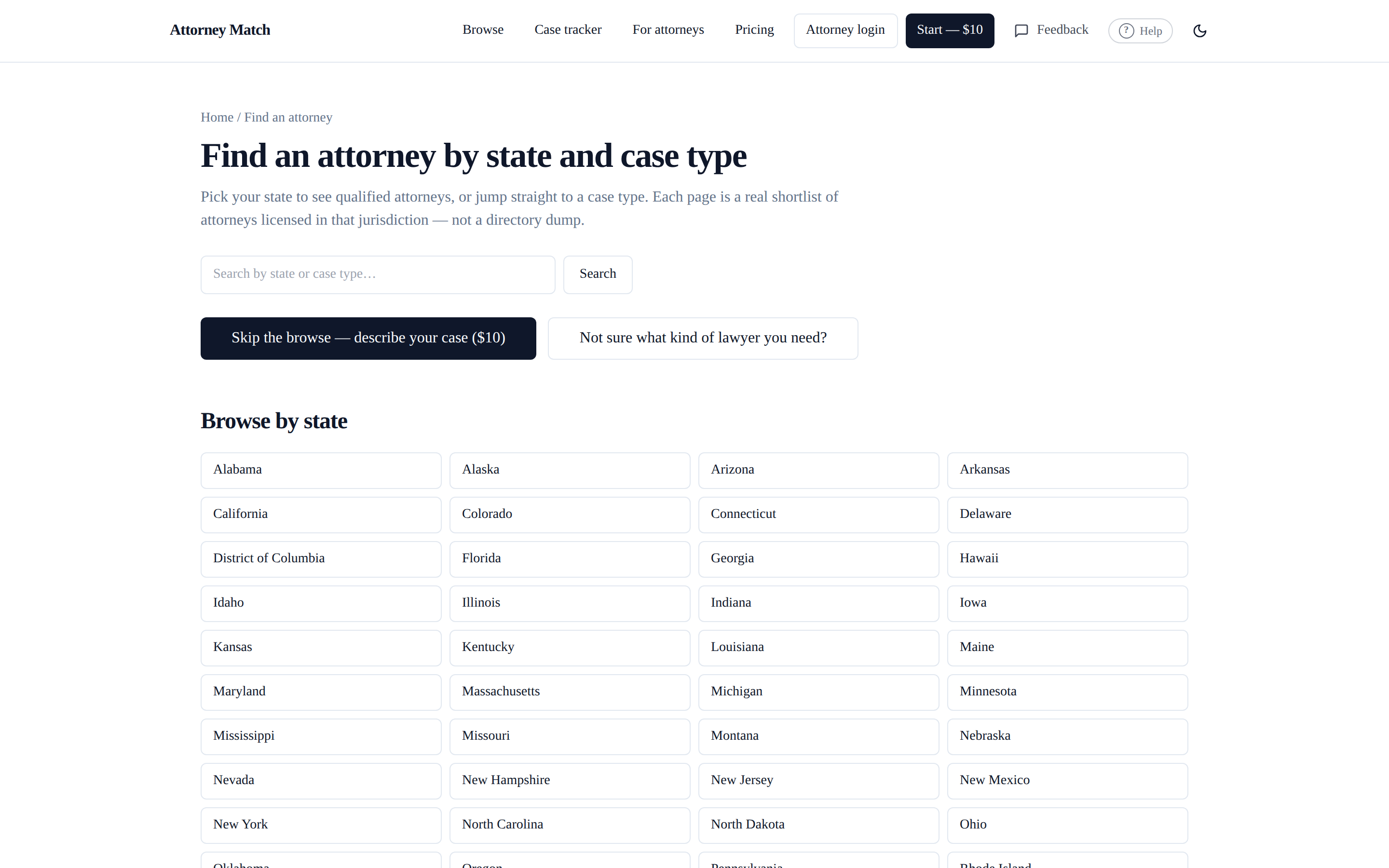Image resolution: width=1389 pixels, height=868 pixels.
Task: Click Not sure what kind of lawyer you need
Action: 703,338
